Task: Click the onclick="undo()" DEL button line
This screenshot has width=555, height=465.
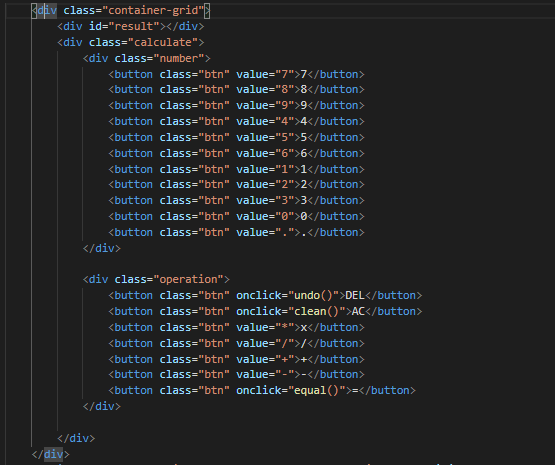Action: click(x=265, y=295)
